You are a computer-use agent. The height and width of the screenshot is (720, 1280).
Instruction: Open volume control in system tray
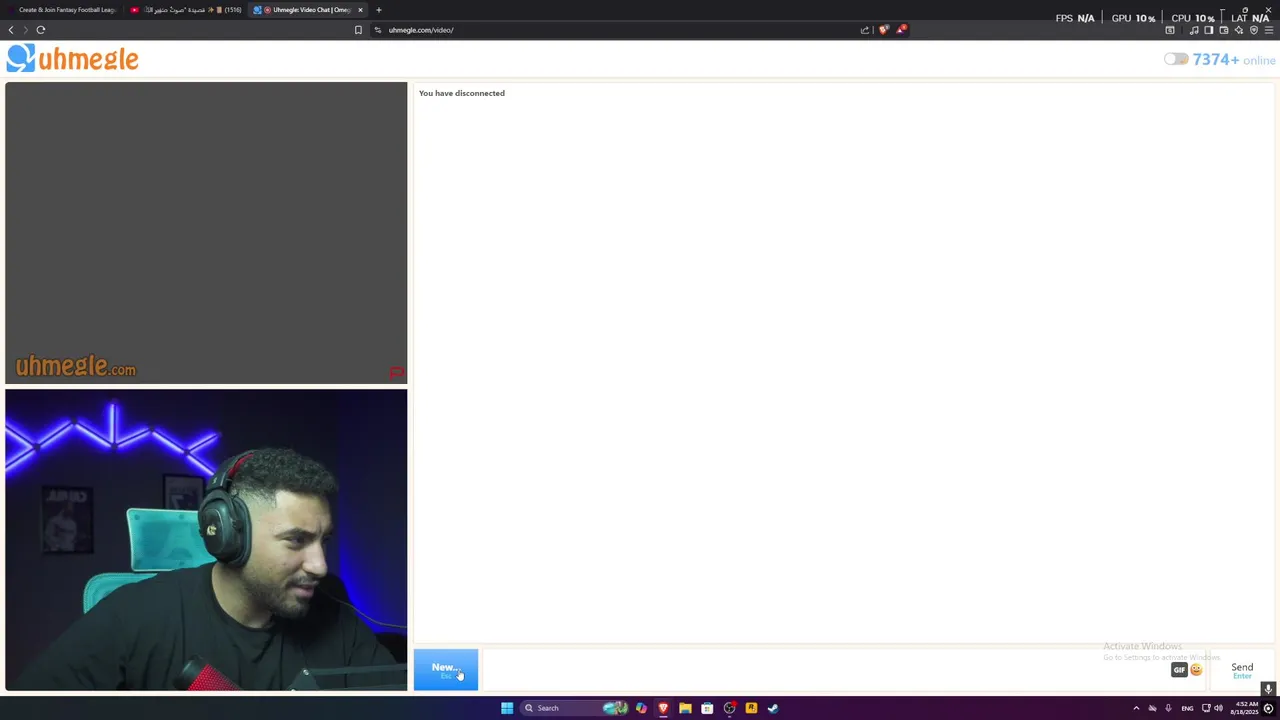pyautogui.click(x=1218, y=708)
